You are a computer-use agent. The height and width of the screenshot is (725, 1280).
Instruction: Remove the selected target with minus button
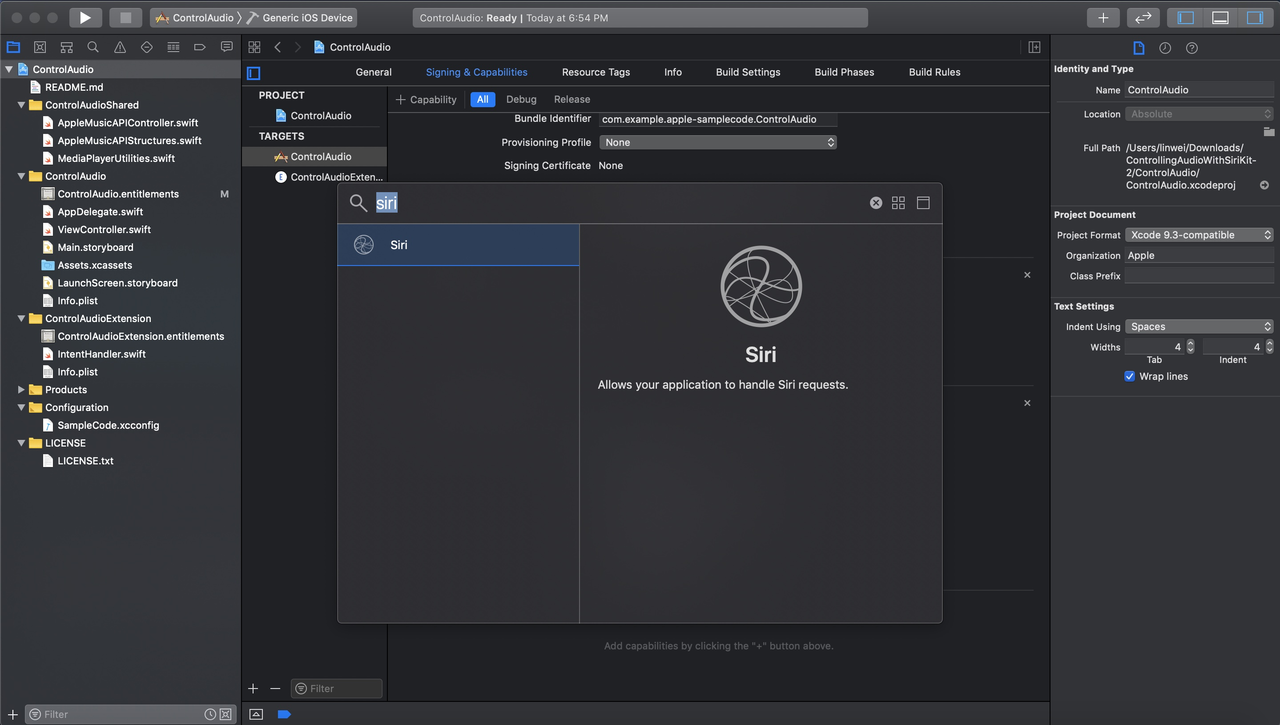tap(275, 688)
